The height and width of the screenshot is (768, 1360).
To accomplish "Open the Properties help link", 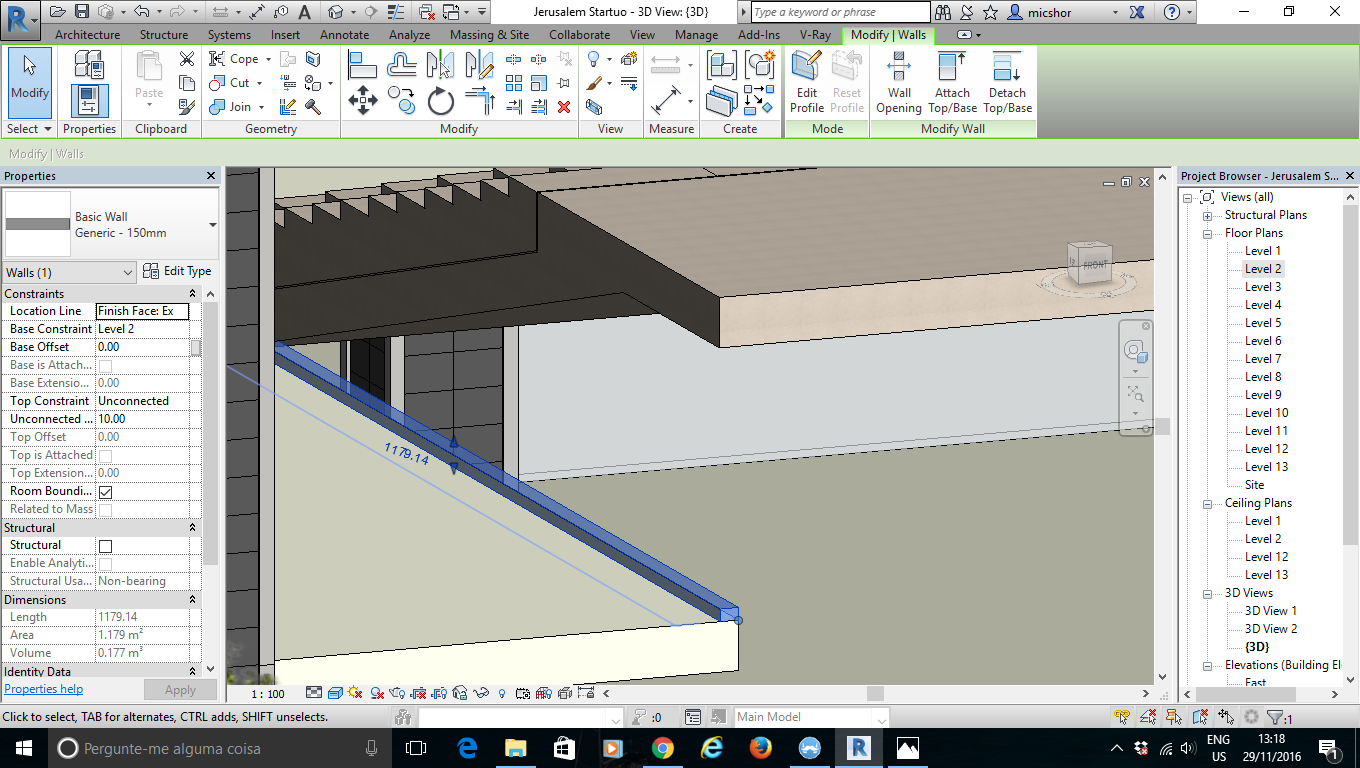I will point(44,689).
